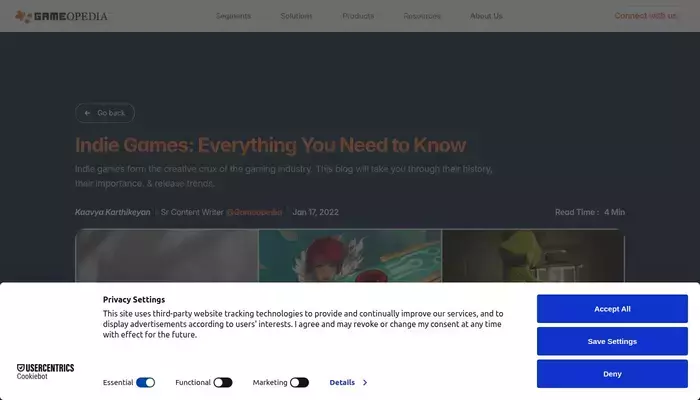This screenshot has width=700, height=400.
Task: Click the article title heading
Action: [x=271, y=145]
